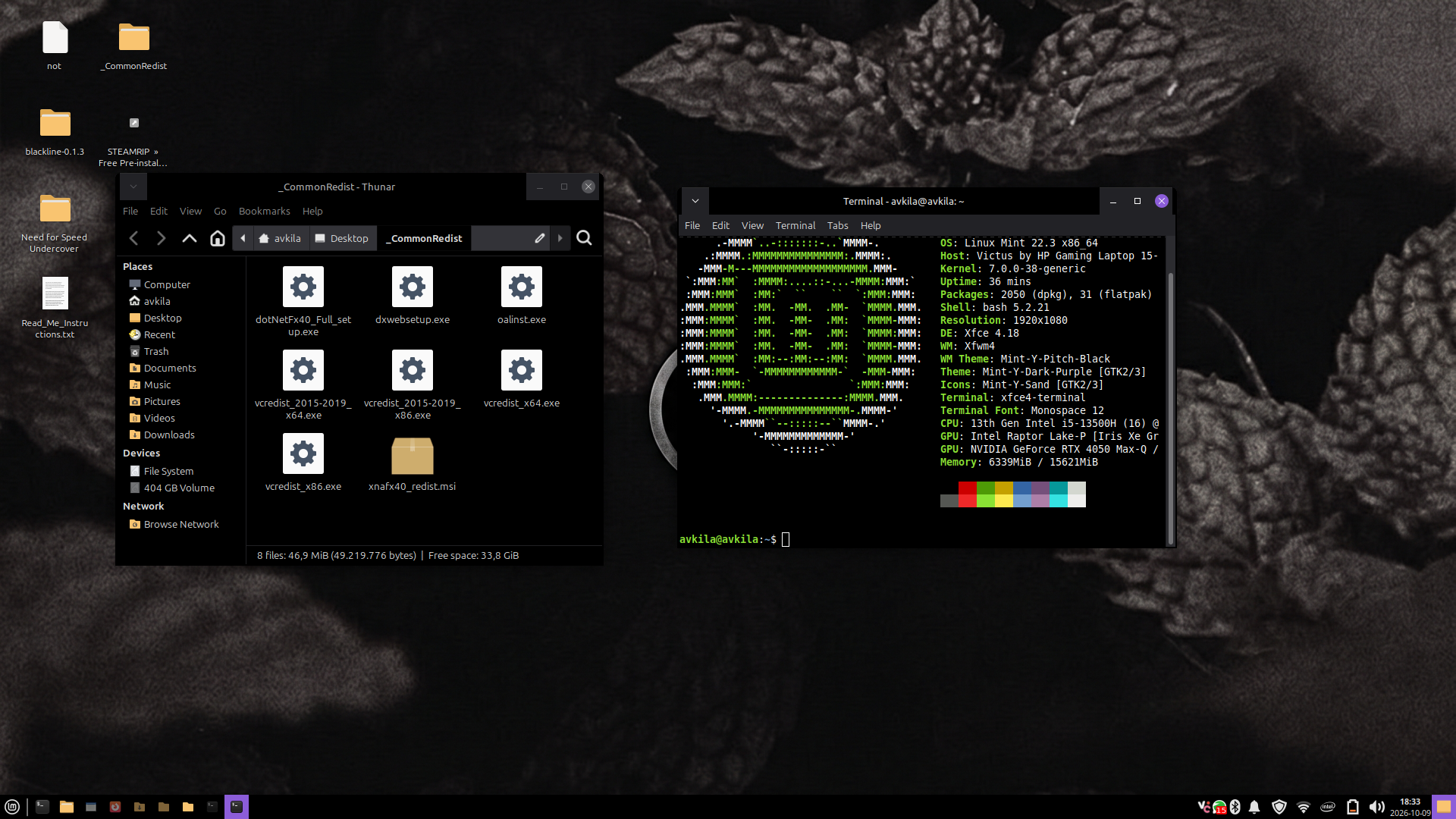The image size is (1456, 819).
Task: Go back in Thunar history
Action: coord(133,238)
